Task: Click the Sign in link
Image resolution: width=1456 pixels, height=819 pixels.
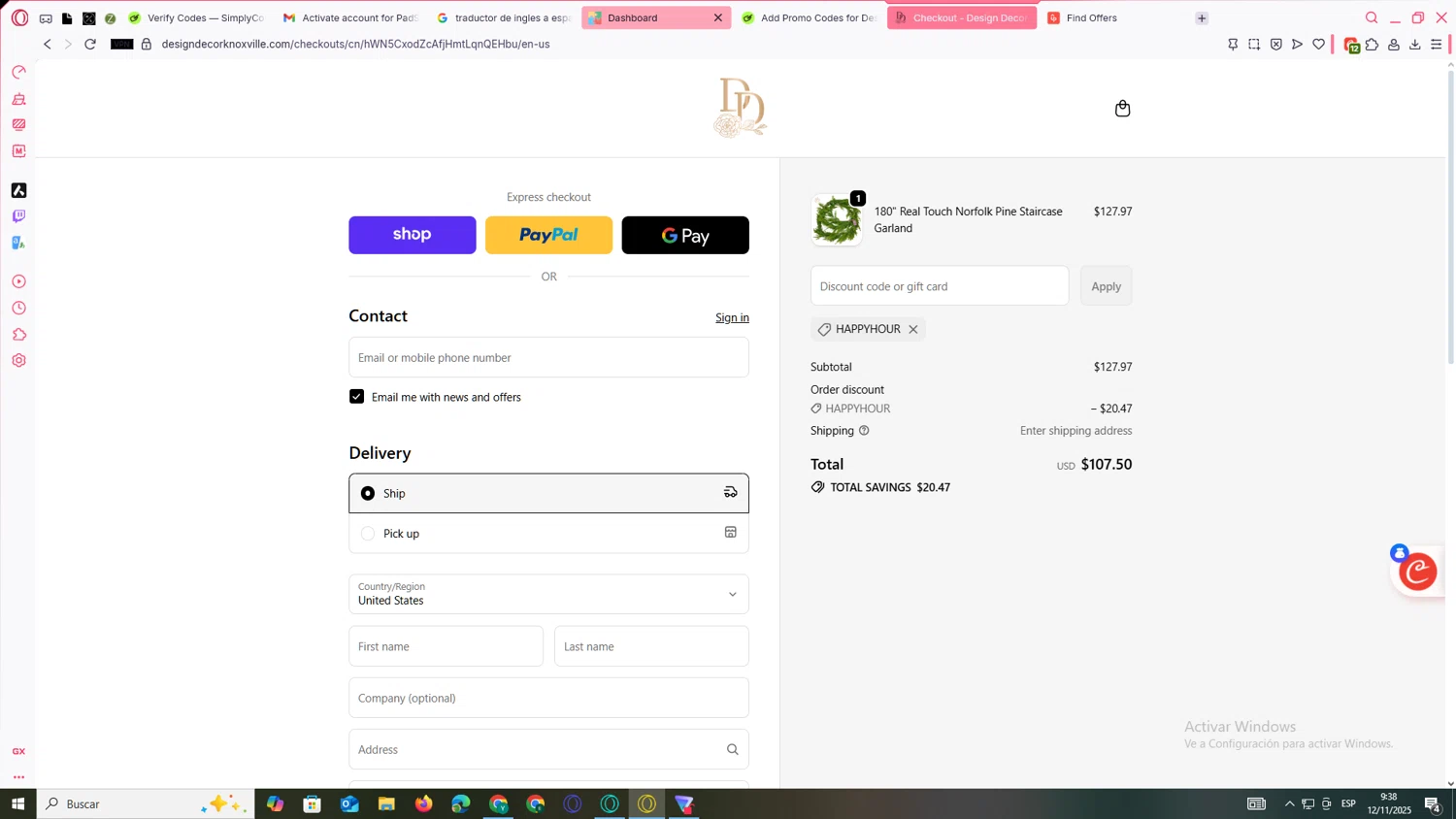Action: (732, 317)
